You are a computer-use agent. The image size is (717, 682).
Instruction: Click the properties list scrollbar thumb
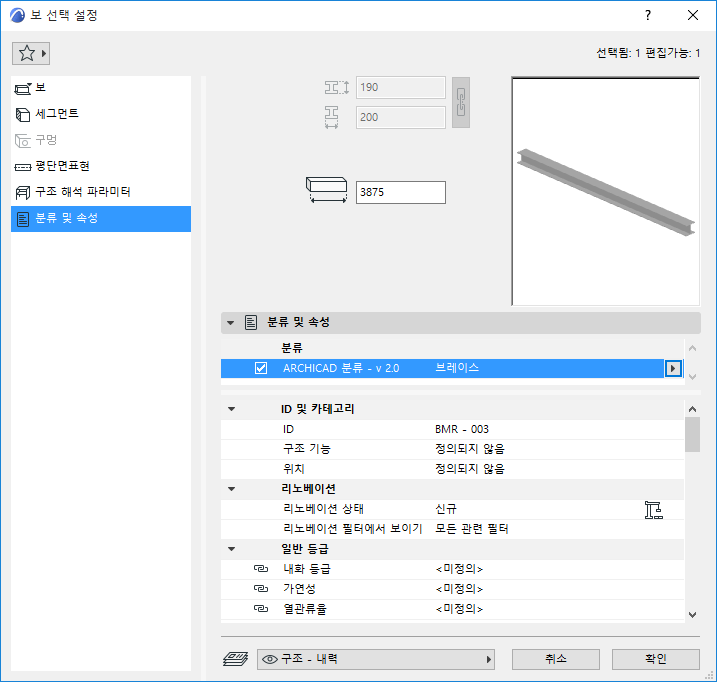(x=692, y=434)
